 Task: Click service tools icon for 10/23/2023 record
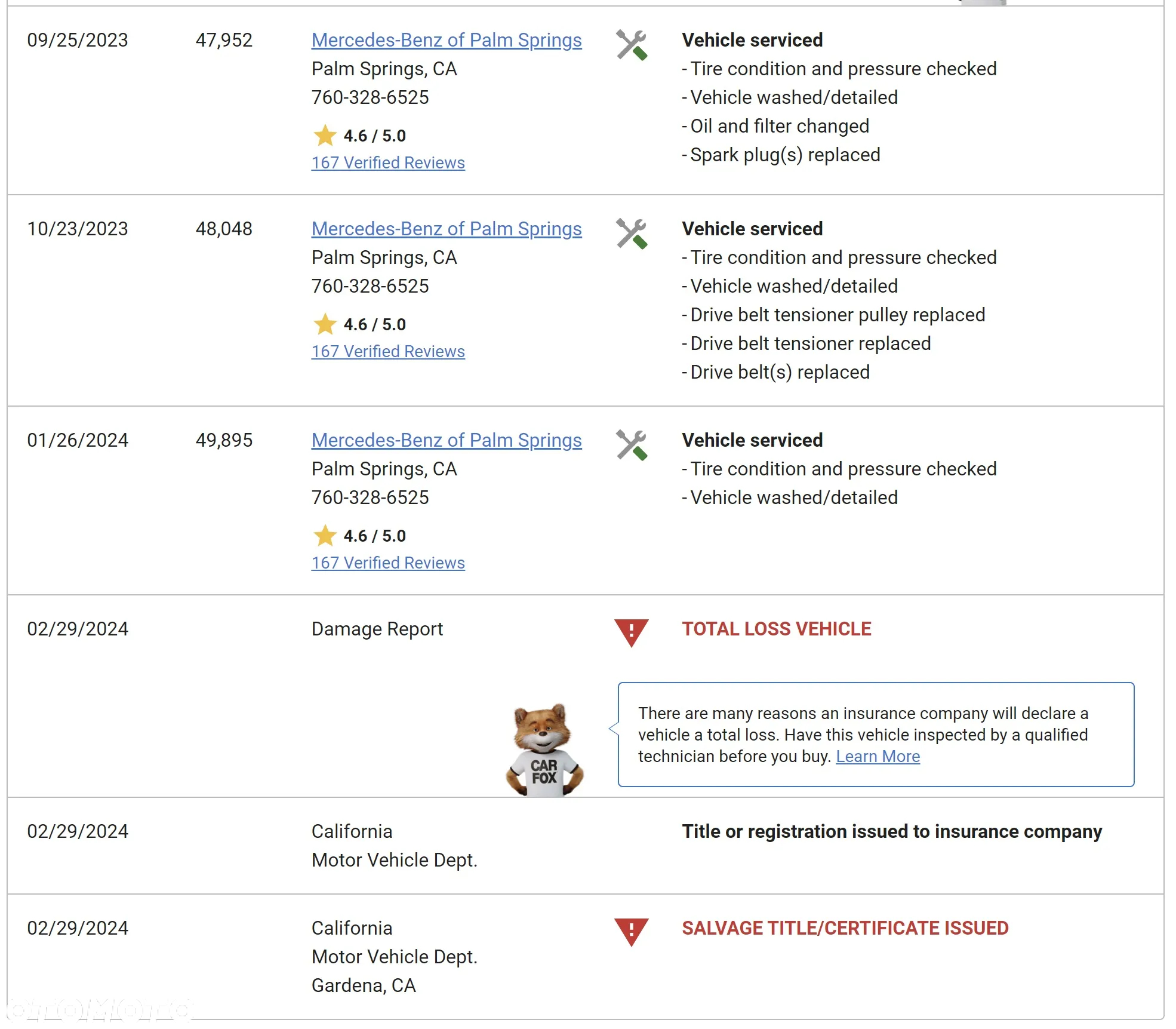click(x=632, y=234)
